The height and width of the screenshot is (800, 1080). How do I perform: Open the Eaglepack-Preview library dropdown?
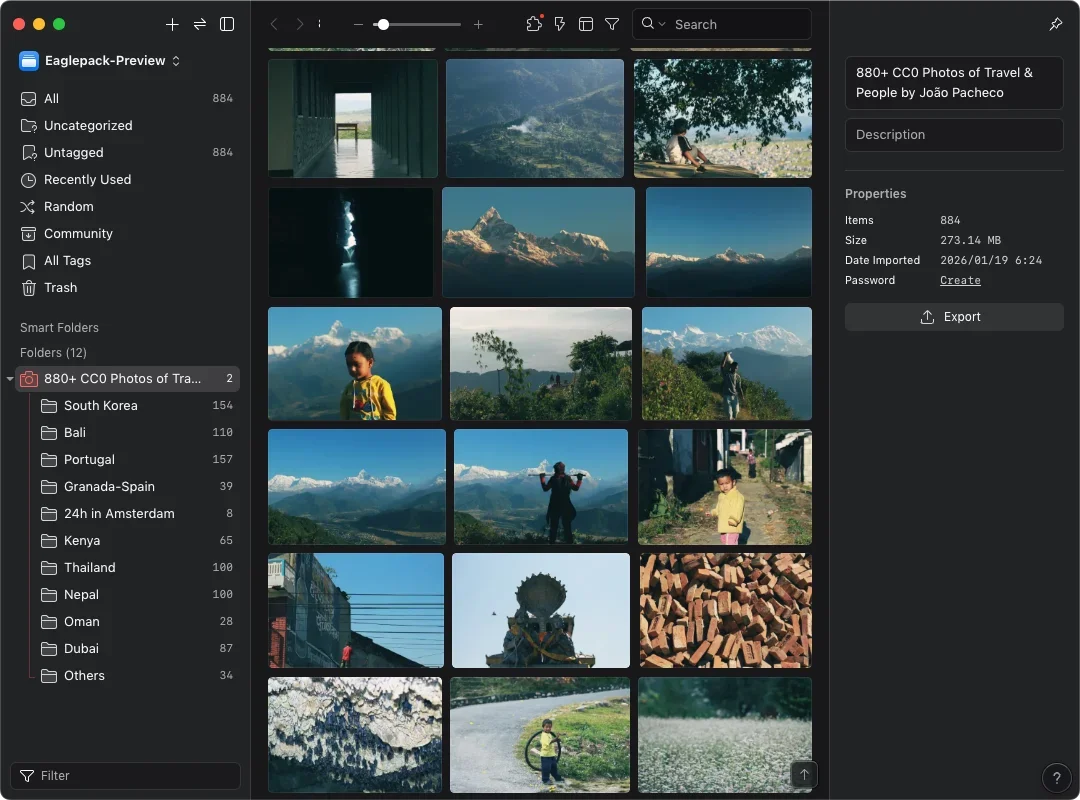[100, 61]
